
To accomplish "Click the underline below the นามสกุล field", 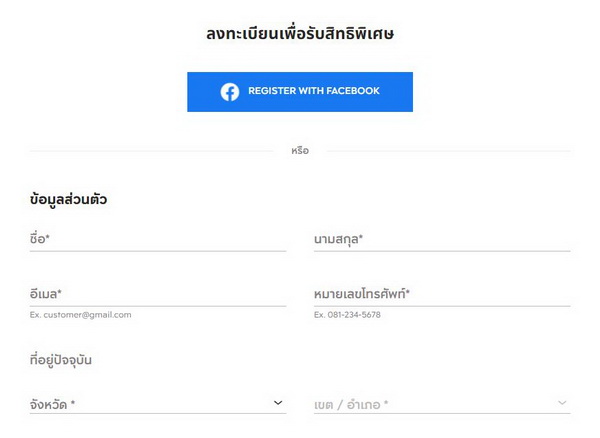I will click(442, 251).
